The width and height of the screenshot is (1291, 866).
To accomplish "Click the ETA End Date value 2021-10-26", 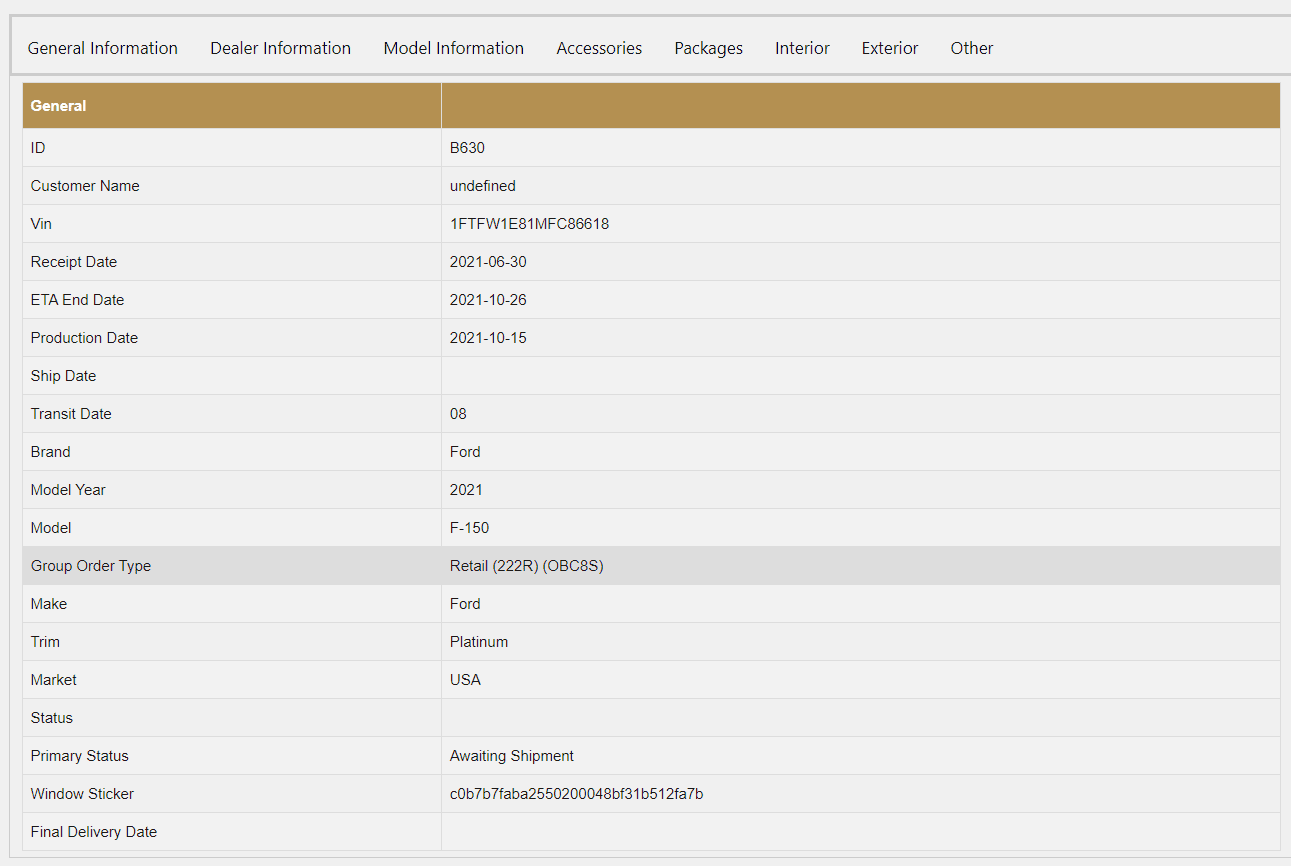I will [488, 300].
